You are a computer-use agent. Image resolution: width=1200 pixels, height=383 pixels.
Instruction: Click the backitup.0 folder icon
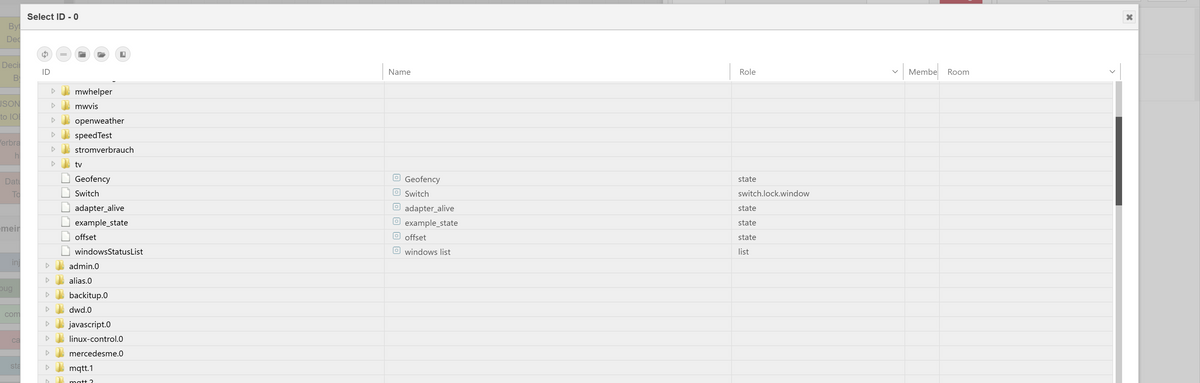(60, 295)
